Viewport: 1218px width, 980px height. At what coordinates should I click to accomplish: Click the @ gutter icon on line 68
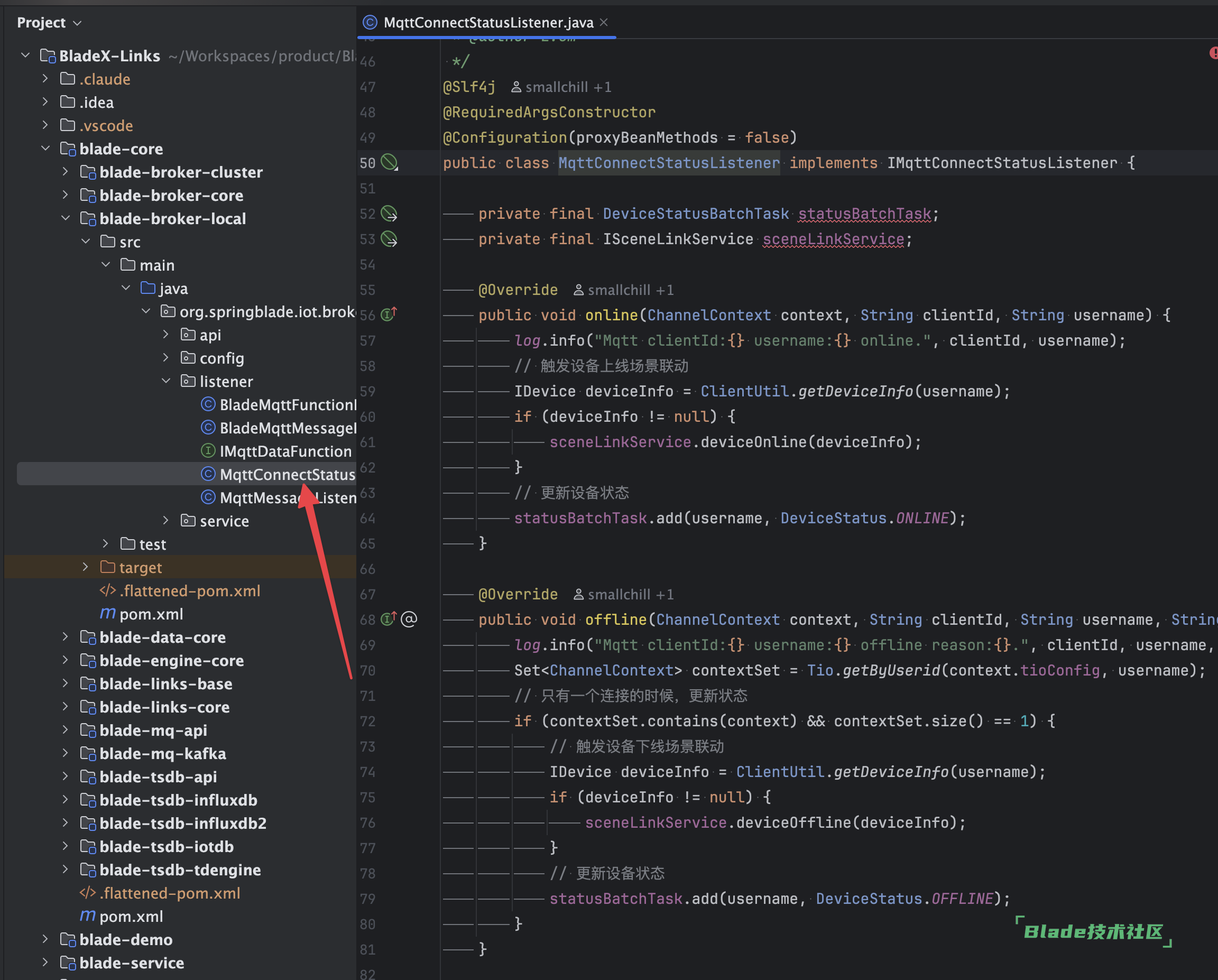pos(409,619)
